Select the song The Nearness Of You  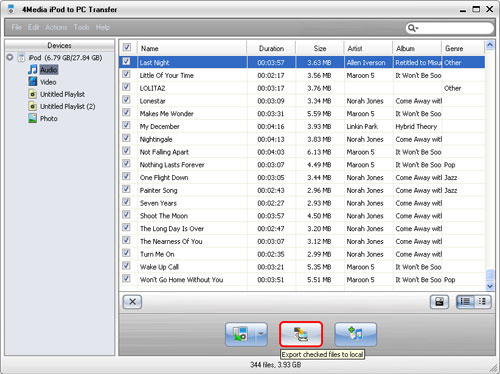[x=171, y=241]
